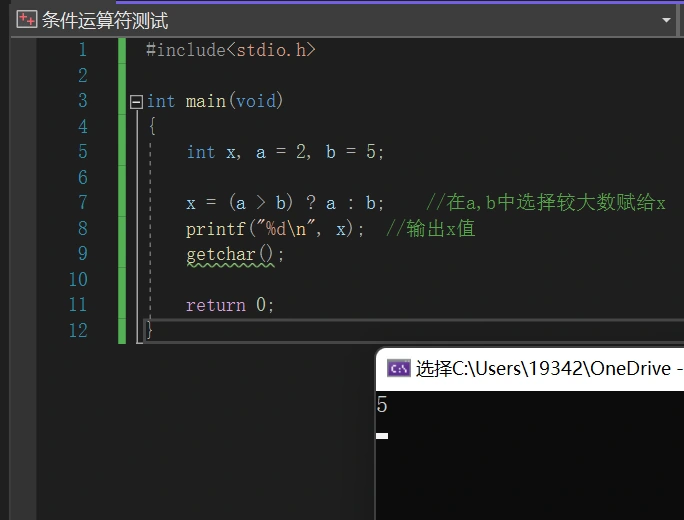Open the 条件运算符测试 navigation dropdown arrow
Image resolution: width=684 pixels, height=520 pixels.
pos(667,20)
